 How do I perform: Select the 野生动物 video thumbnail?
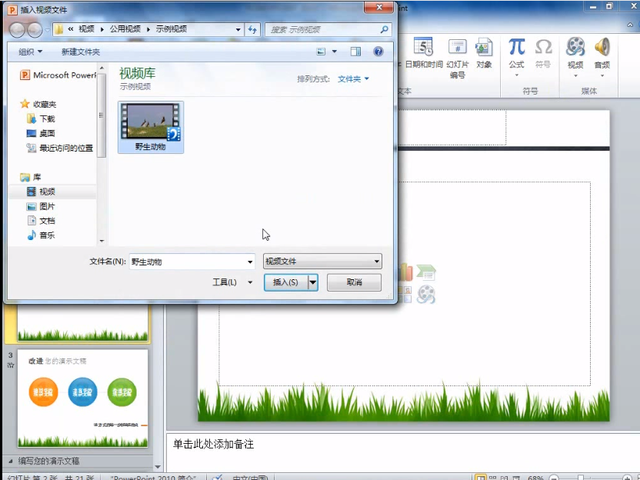click(x=151, y=123)
